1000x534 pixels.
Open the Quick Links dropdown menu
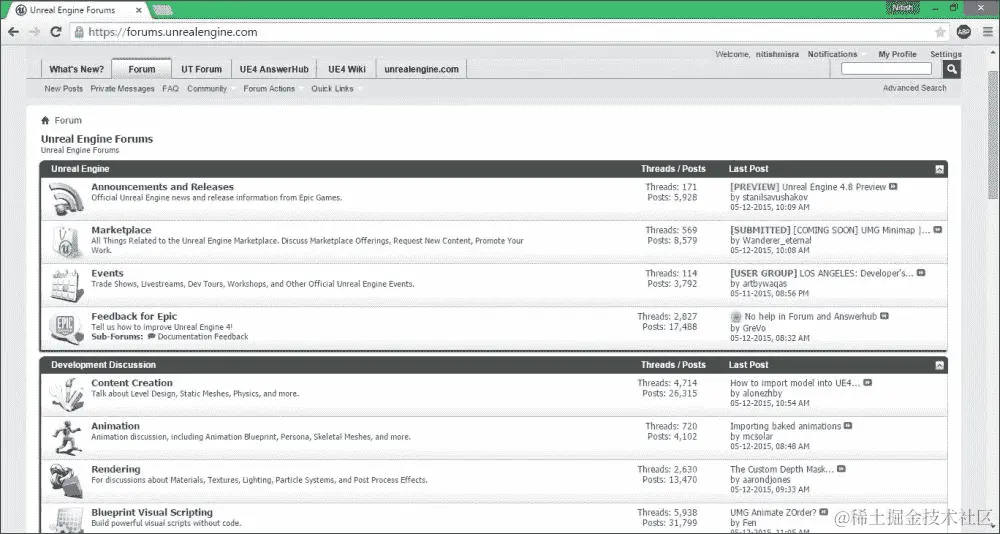(x=336, y=89)
